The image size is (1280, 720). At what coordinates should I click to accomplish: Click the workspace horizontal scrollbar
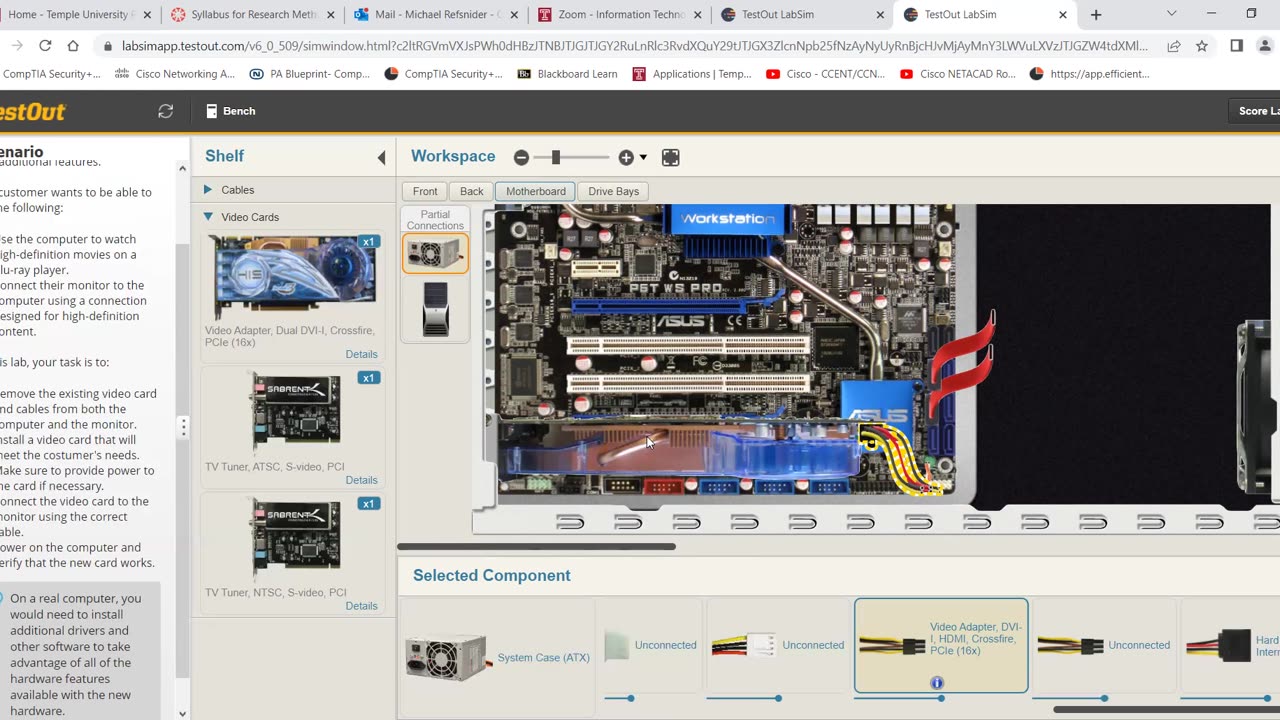tap(536, 546)
